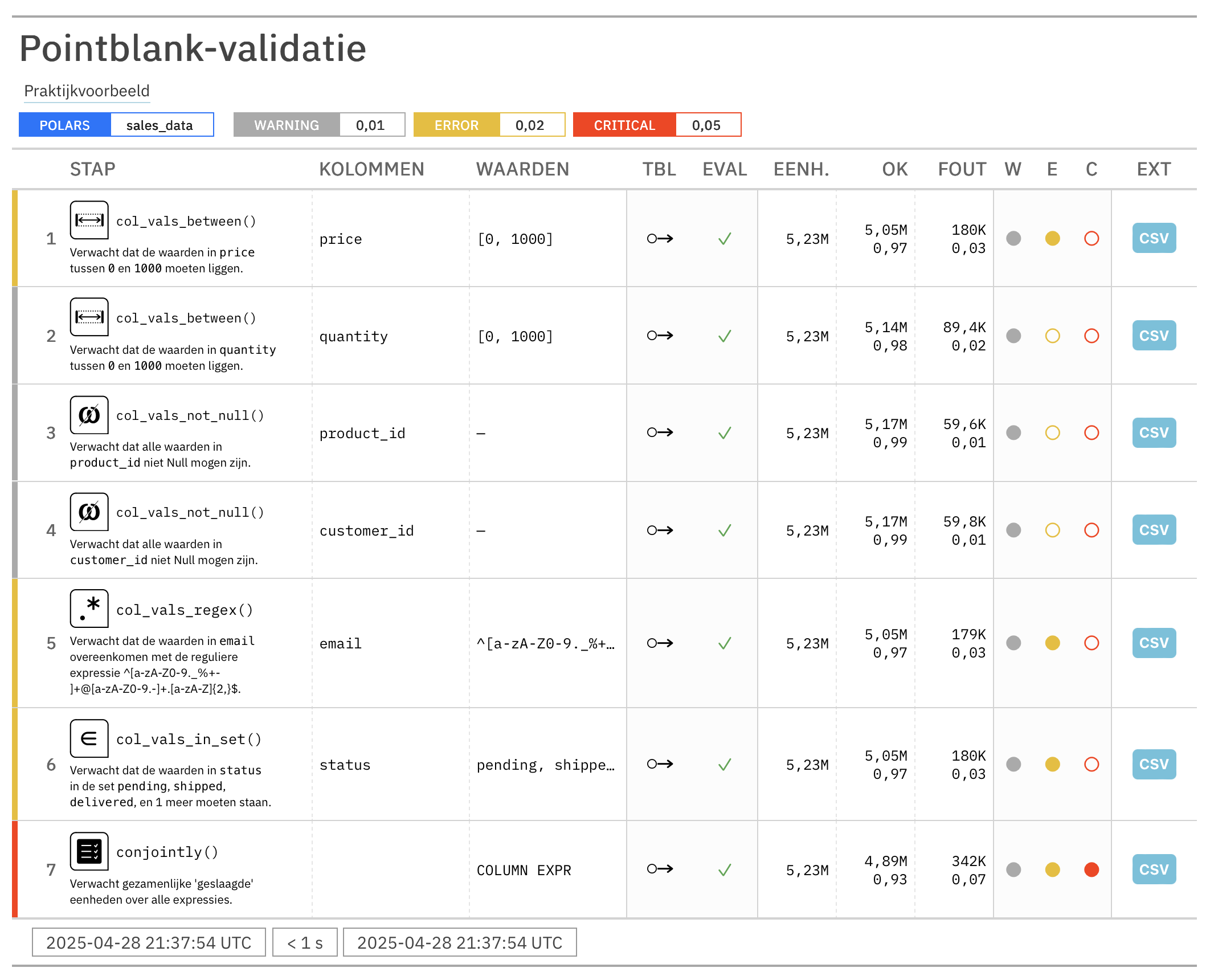Click the red CRITICAL threshold badge
The height and width of the screenshot is (980, 1210).
pyautogui.click(x=624, y=125)
